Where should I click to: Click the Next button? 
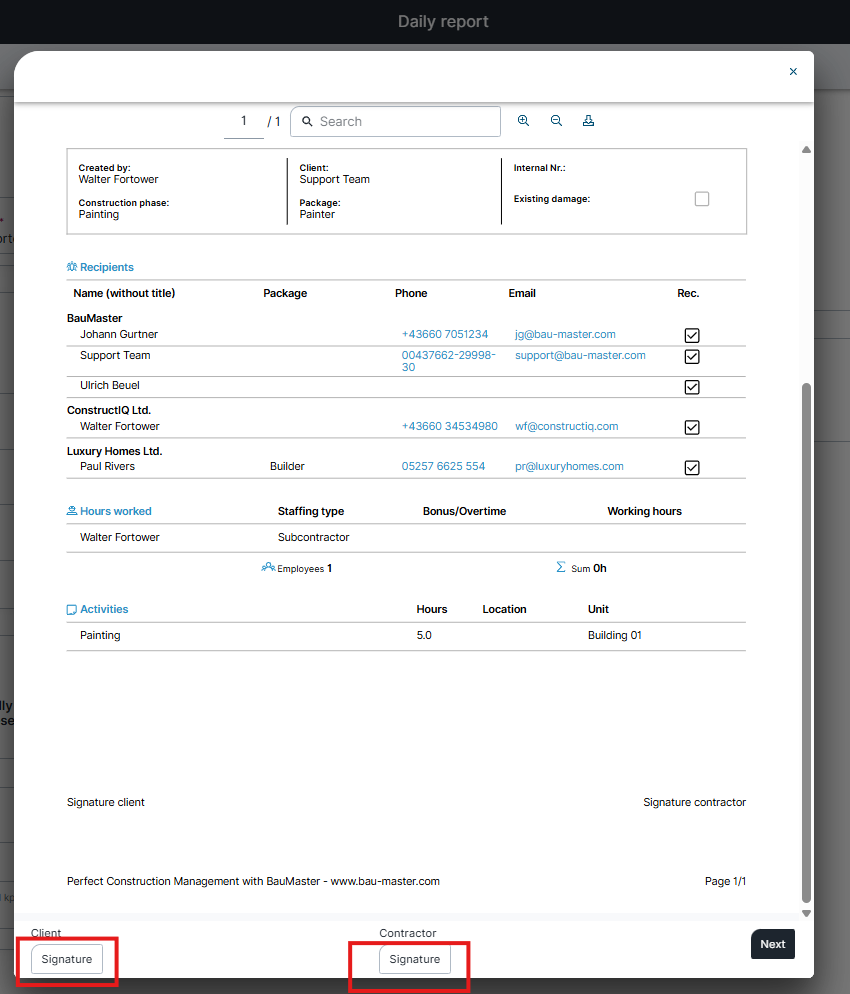tap(773, 944)
